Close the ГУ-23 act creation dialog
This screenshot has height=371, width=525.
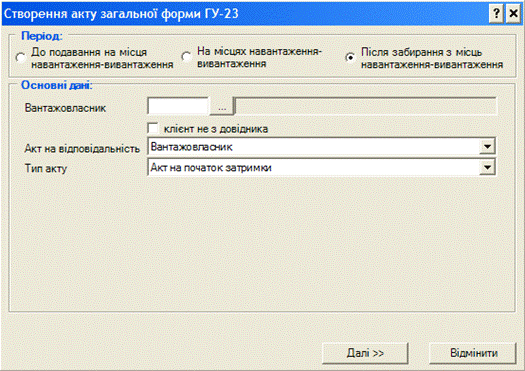pos(513,14)
